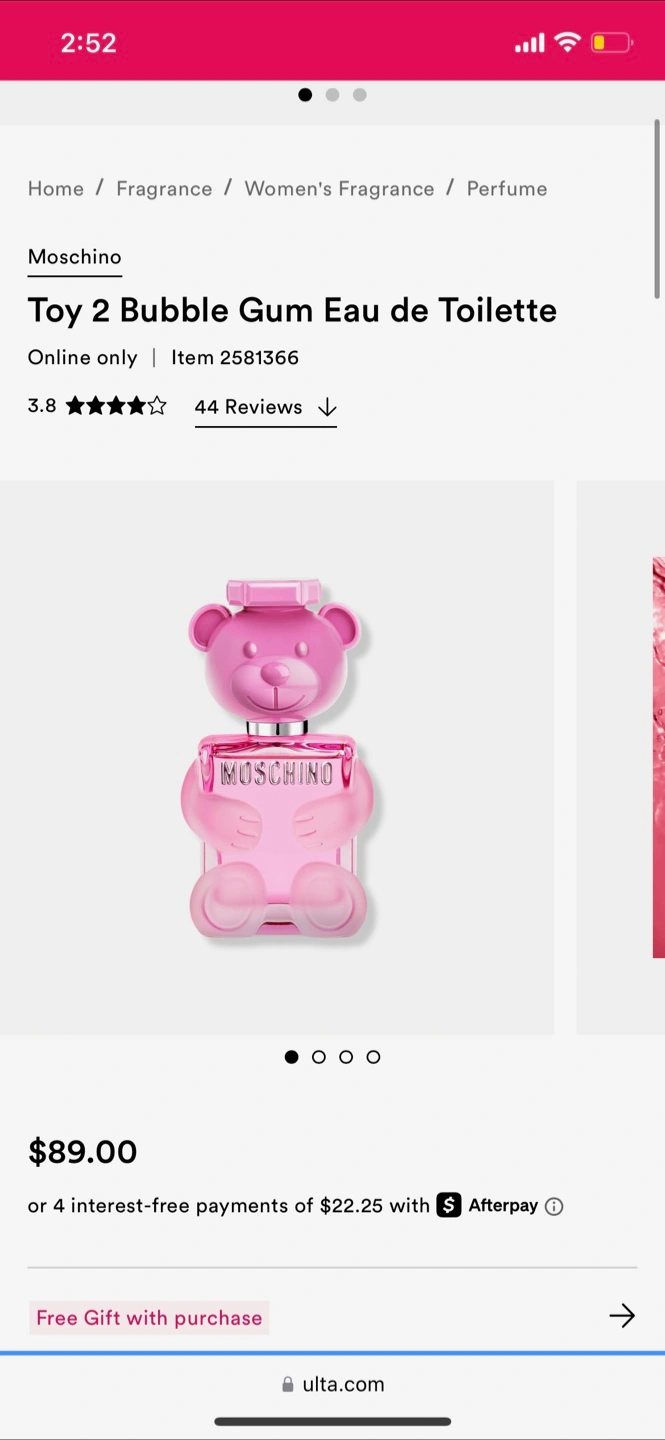This screenshot has height=1440, width=665.
Task: Open the Moschino brand link
Action: [74, 257]
